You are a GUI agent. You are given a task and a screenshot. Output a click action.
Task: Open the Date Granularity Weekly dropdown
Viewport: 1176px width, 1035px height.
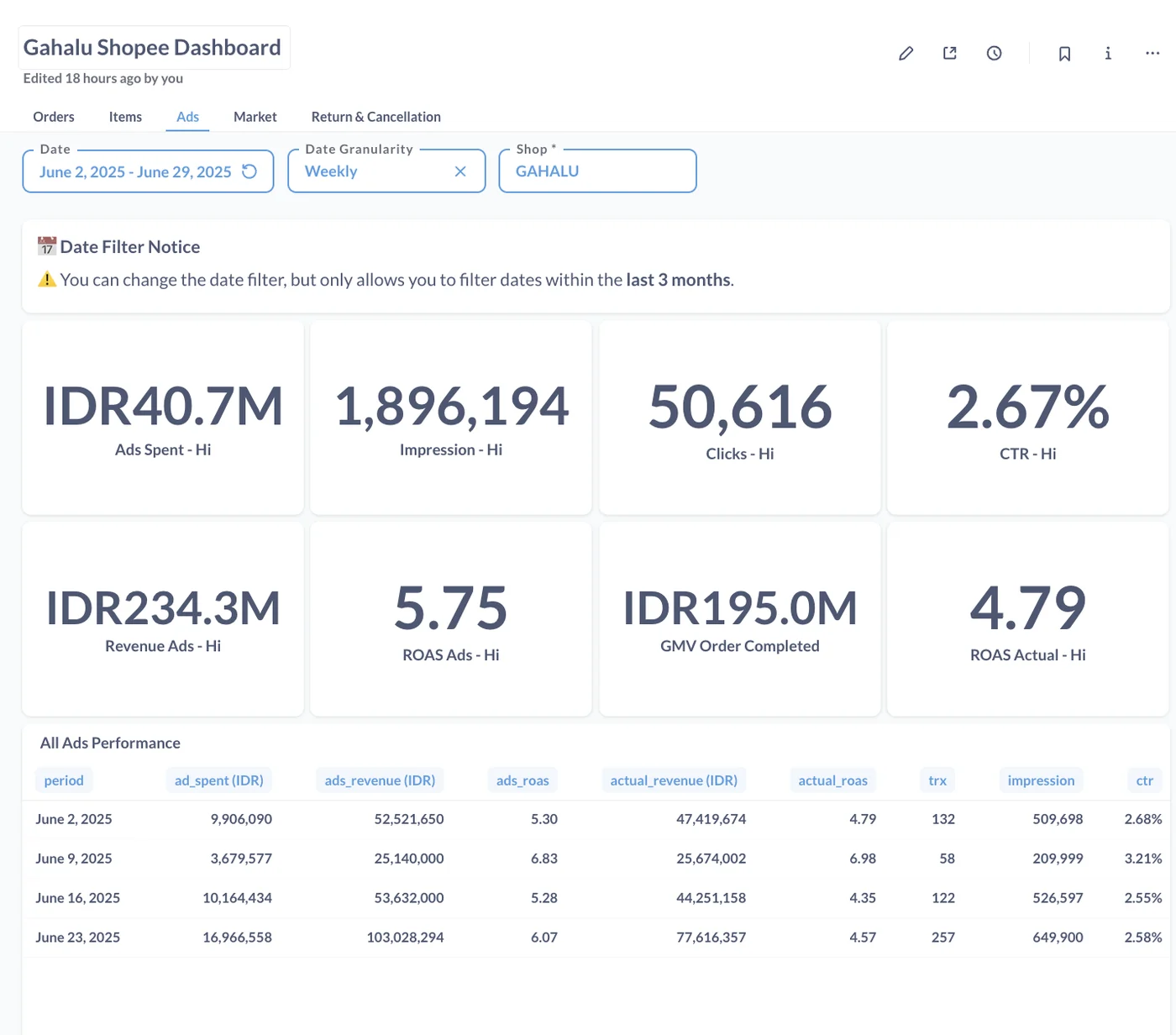pos(386,171)
